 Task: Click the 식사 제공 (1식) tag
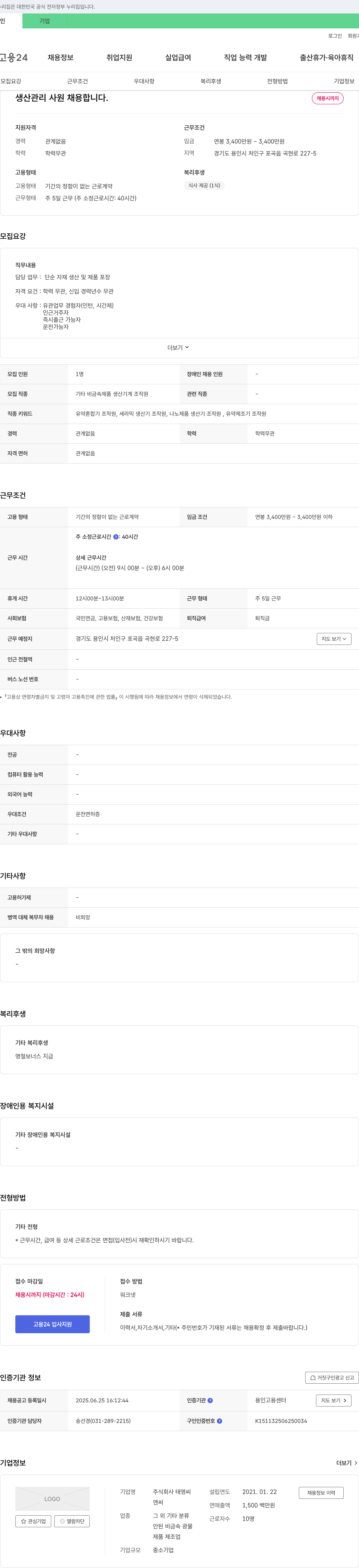click(x=205, y=186)
